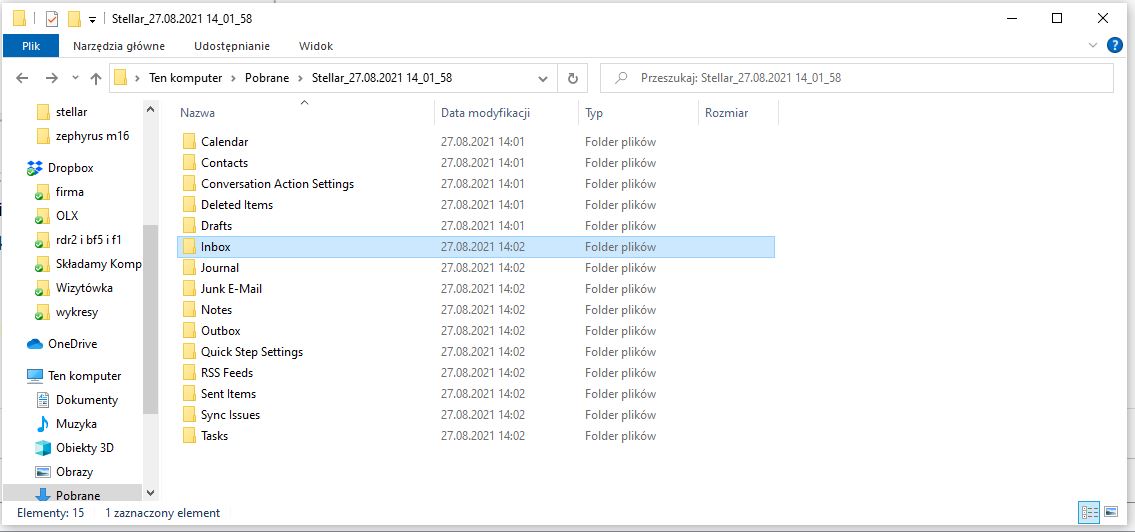
Task: Switch to large icons view button
Action: [1113, 513]
